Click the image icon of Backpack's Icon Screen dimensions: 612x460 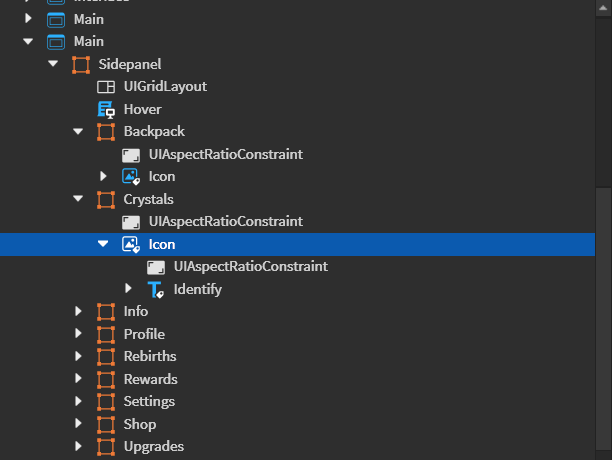(x=130, y=177)
